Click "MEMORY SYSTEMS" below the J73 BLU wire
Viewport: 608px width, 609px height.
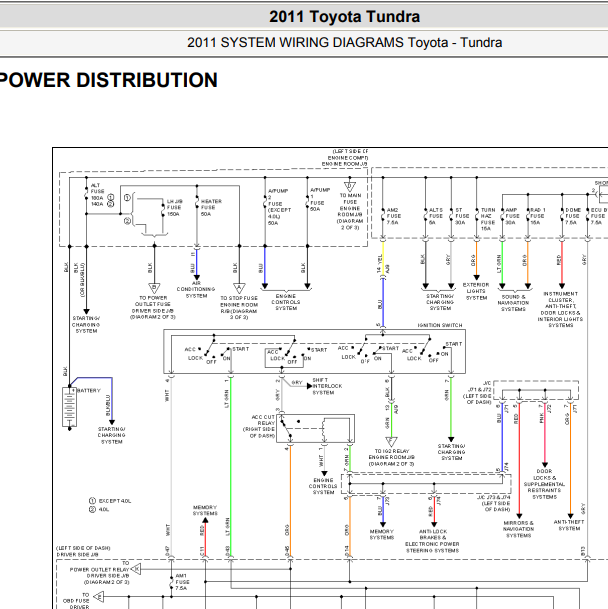pos(382,534)
